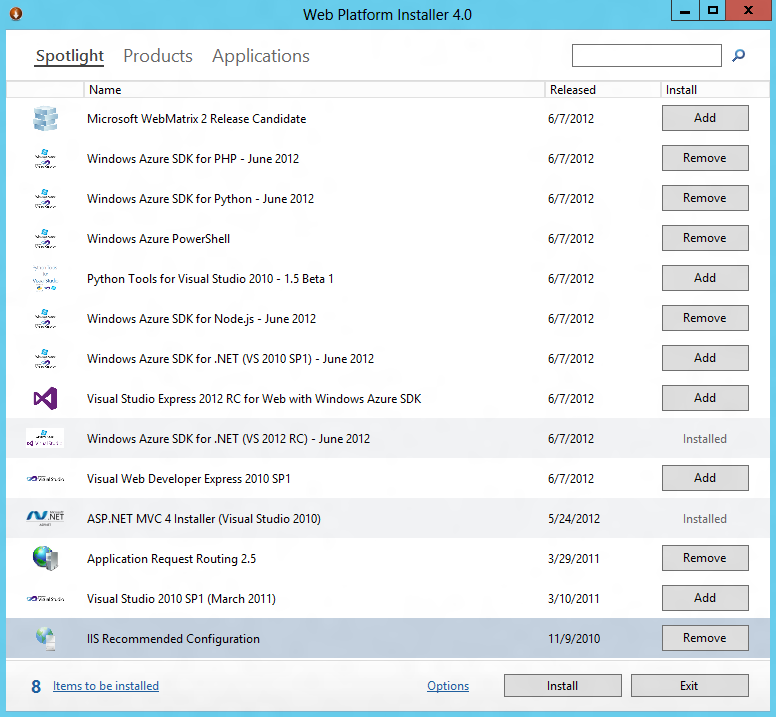
Task: Open the Products tab
Action: point(158,56)
